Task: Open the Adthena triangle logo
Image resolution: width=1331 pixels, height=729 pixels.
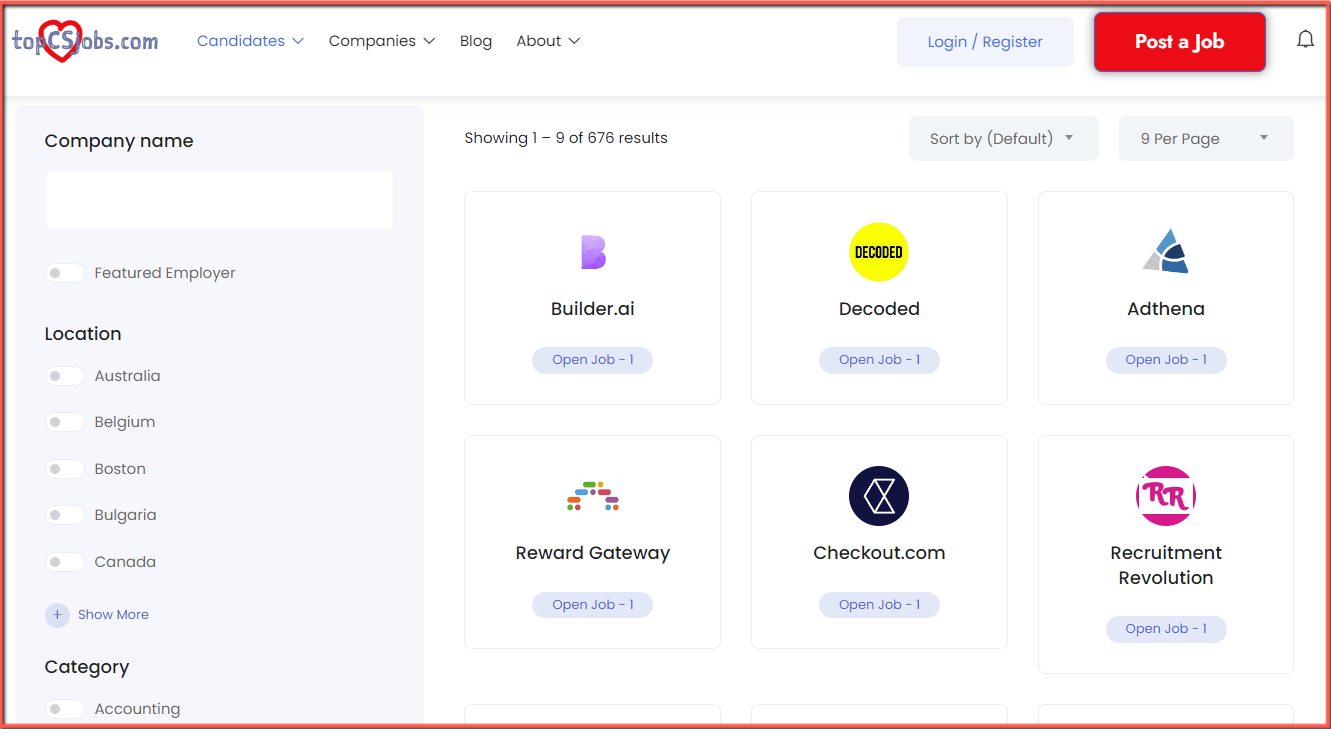Action: point(1166,252)
